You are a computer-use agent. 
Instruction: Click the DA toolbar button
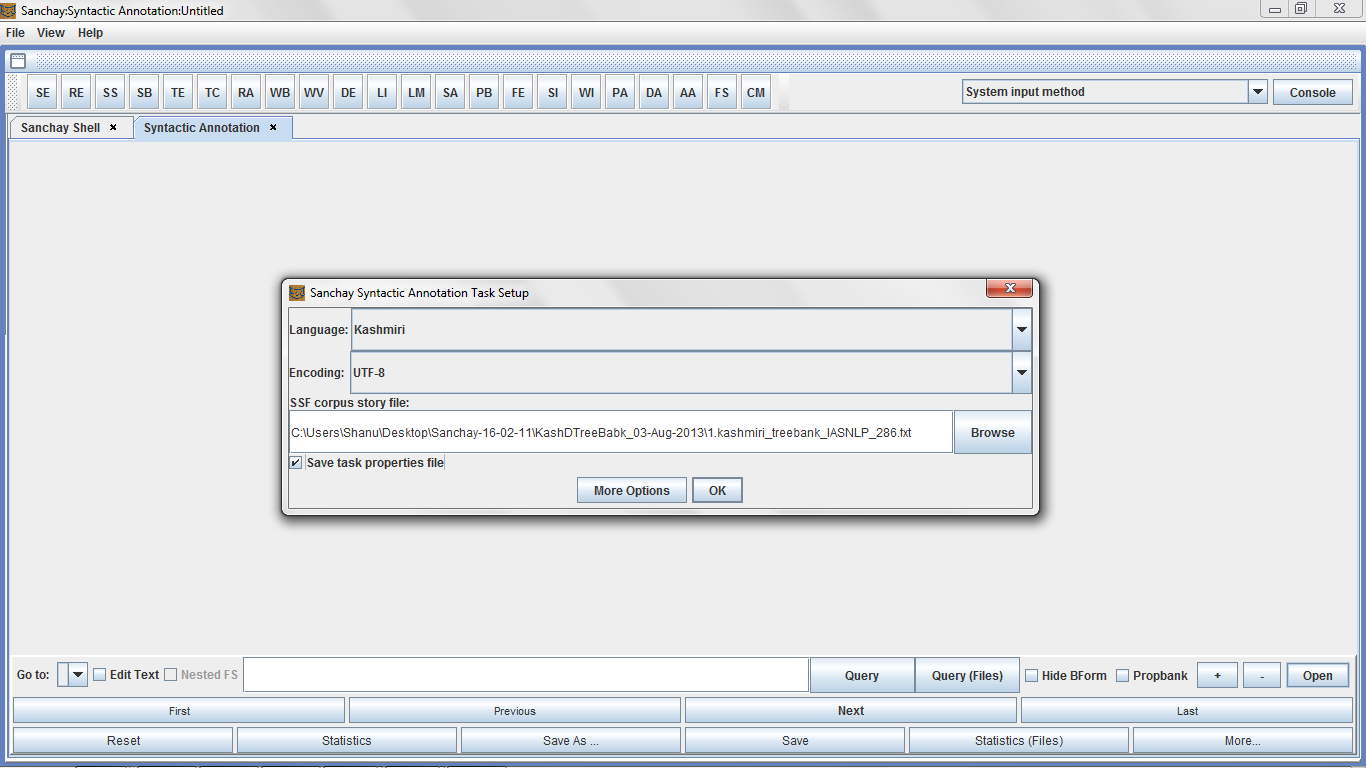(655, 93)
